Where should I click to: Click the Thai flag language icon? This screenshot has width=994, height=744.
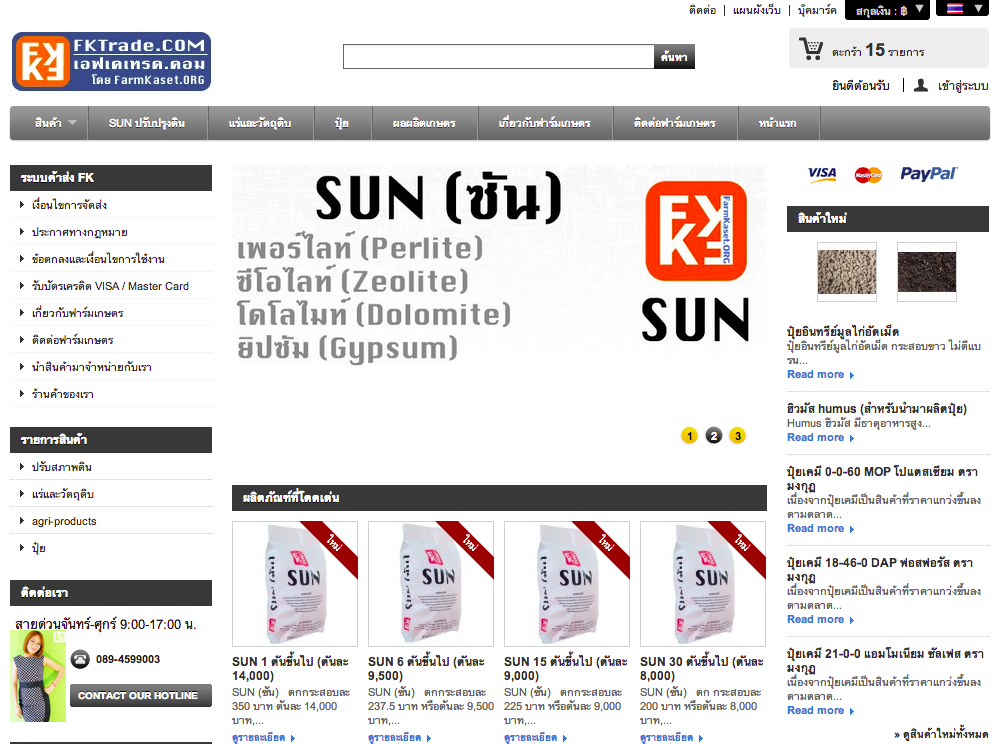tap(955, 8)
